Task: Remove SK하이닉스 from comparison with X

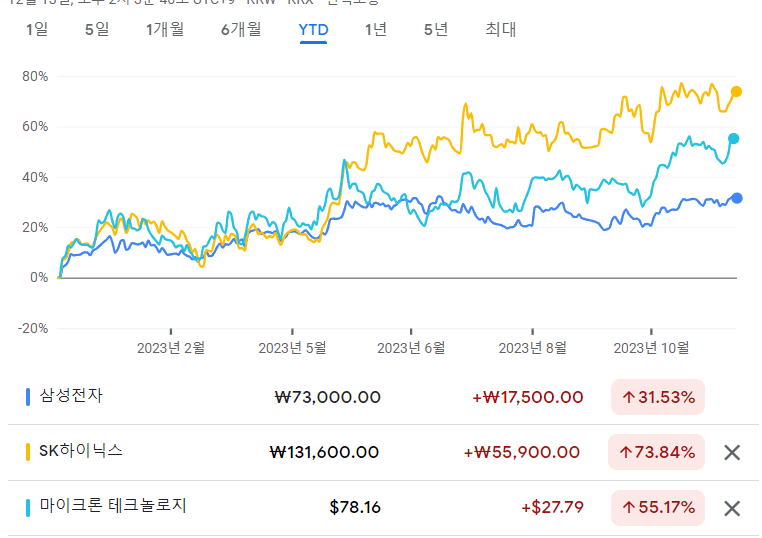Action: click(732, 452)
